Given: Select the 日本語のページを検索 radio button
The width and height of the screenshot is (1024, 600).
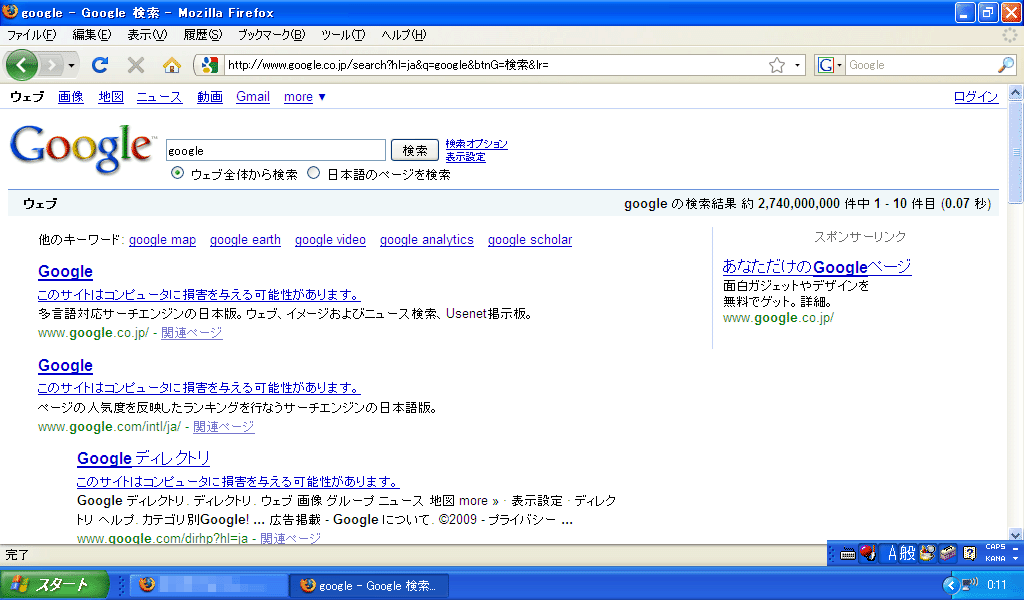Looking at the screenshot, I should [x=313, y=173].
